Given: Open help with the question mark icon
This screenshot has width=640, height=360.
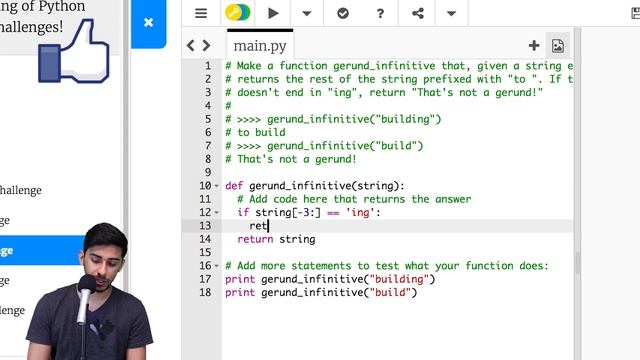Looking at the screenshot, I should 380,13.
